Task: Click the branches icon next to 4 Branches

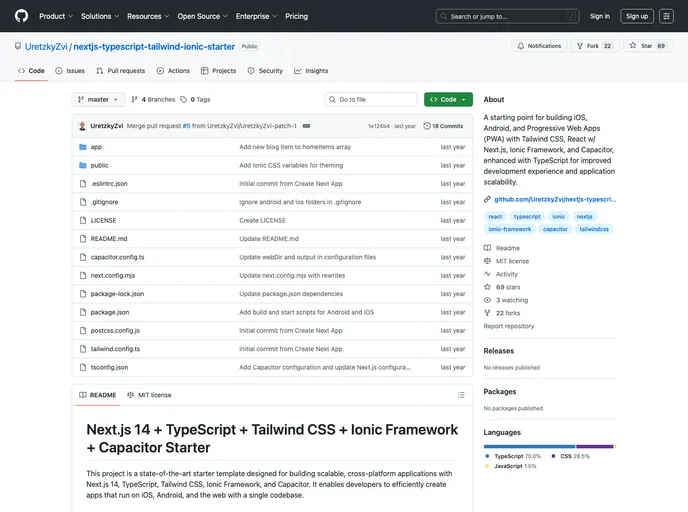Action: click(x=134, y=100)
